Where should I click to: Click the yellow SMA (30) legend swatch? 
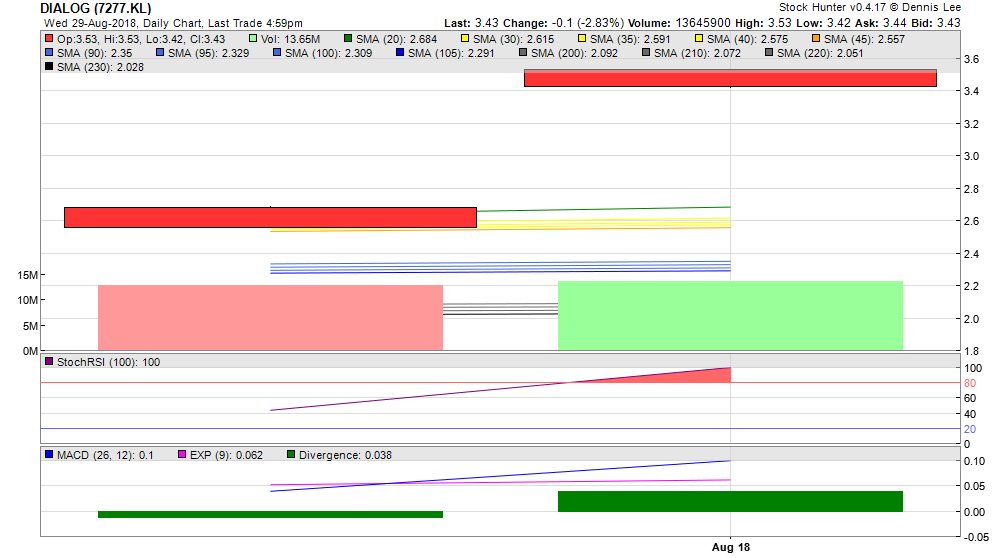[x=465, y=39]
